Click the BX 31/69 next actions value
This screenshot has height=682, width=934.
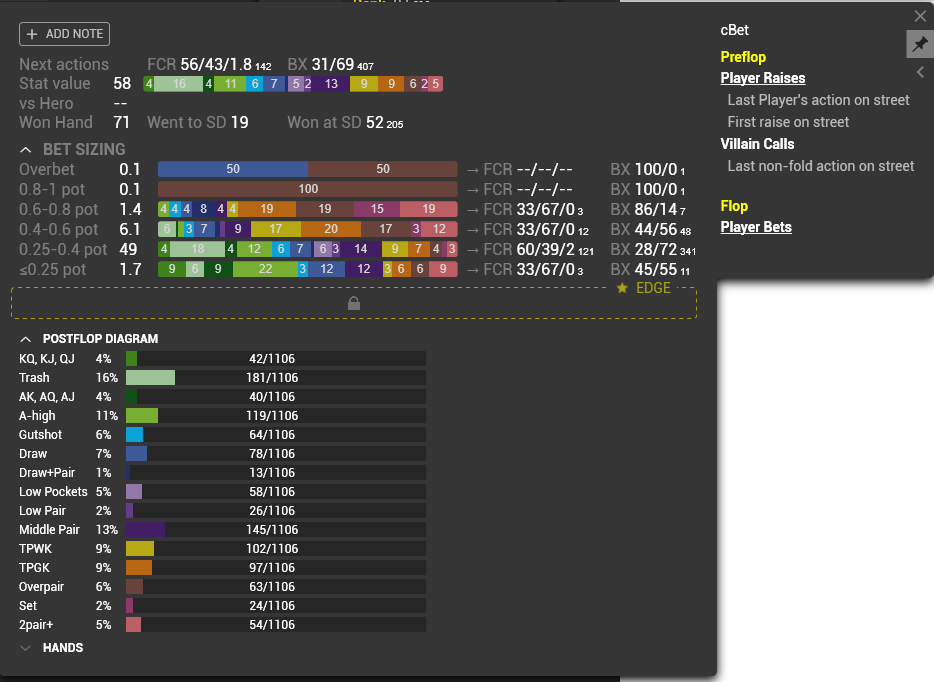tap(331, 64)
